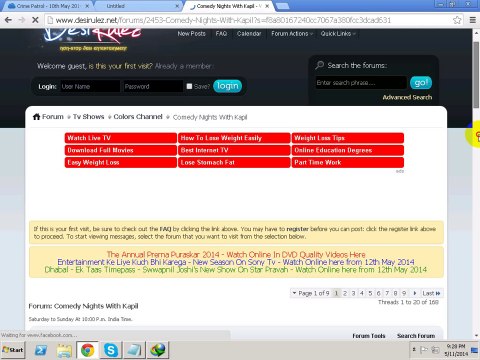Click Easy Weight Loss ad link
480x360 pixels.
(121, 162)
